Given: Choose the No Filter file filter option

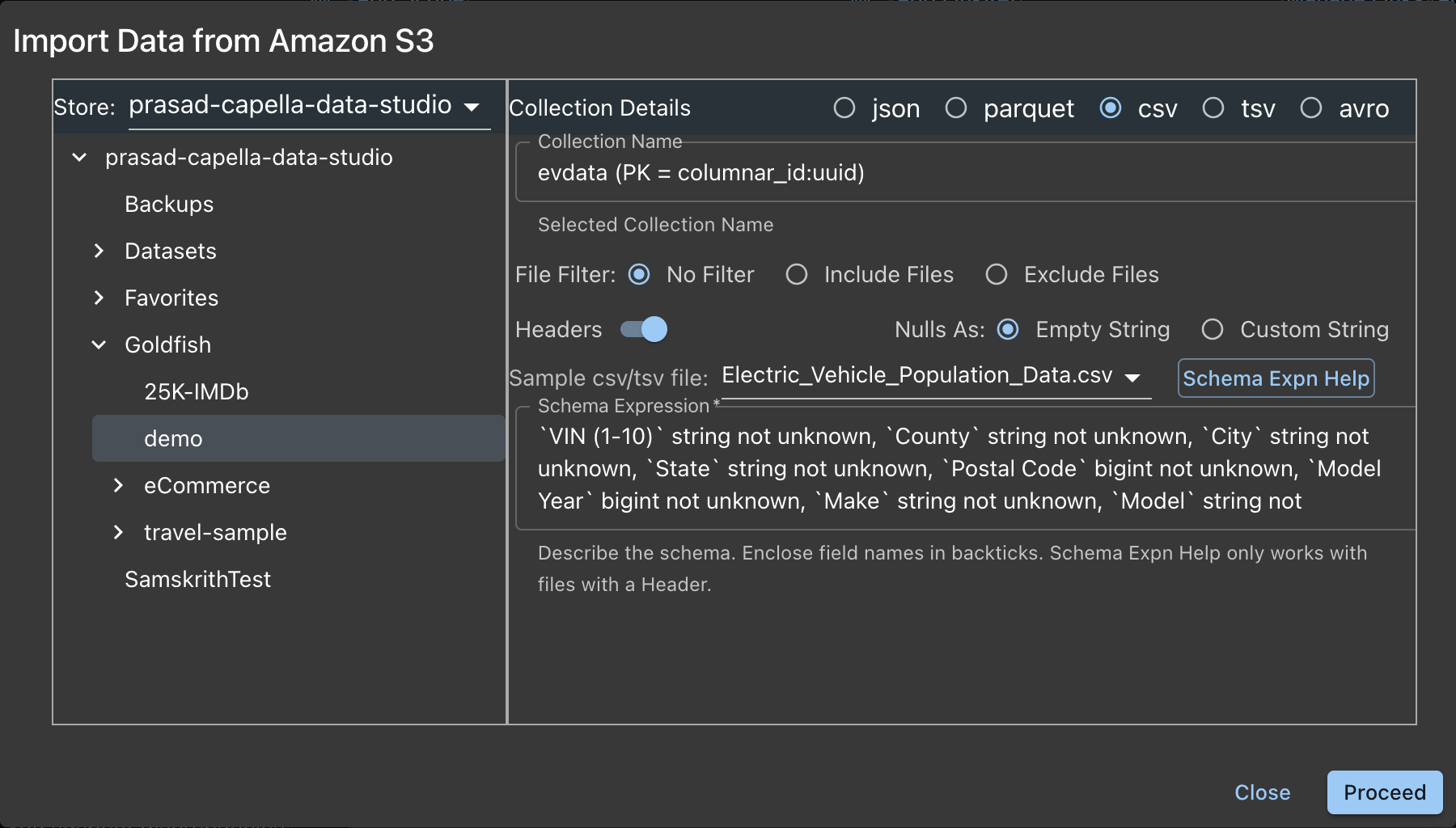Looking at the screenshot, I should [x=639, y=275].
